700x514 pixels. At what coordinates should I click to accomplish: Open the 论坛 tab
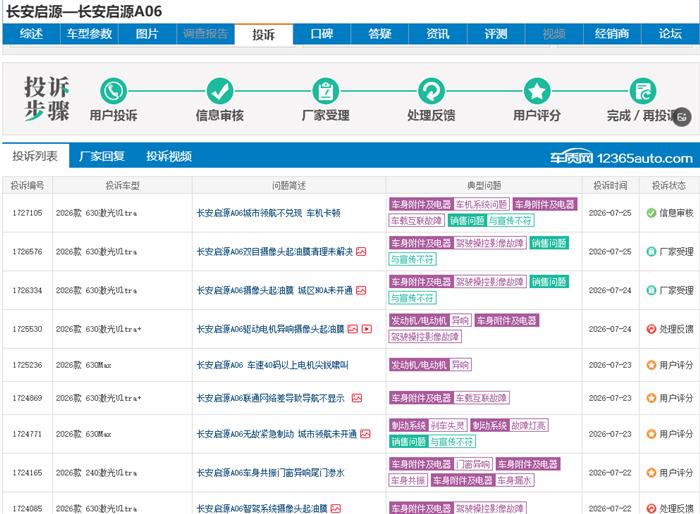point(671,34)
